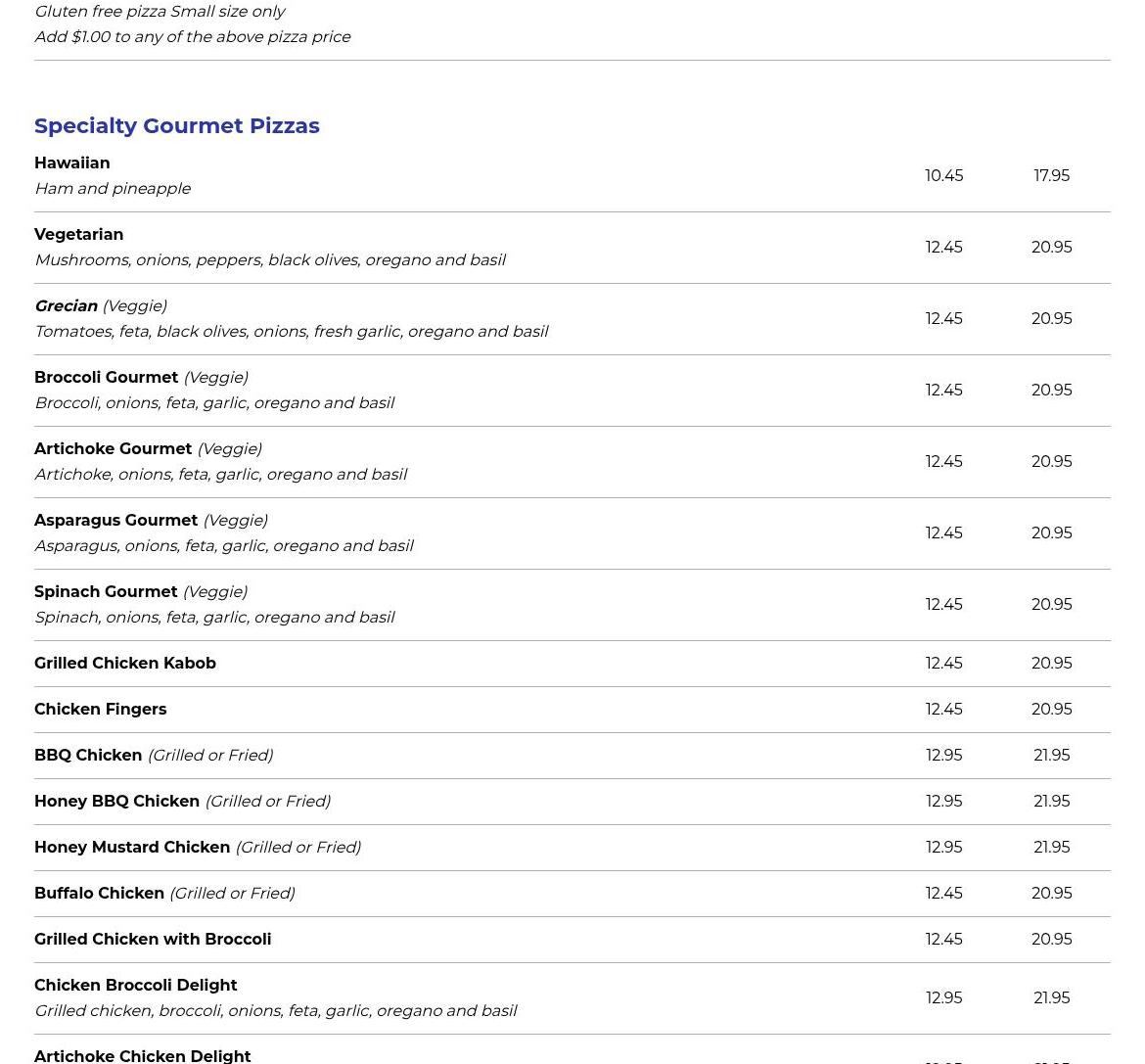Click the Broccoli Gourmet item title
1145x1064 pixels.
106,377
